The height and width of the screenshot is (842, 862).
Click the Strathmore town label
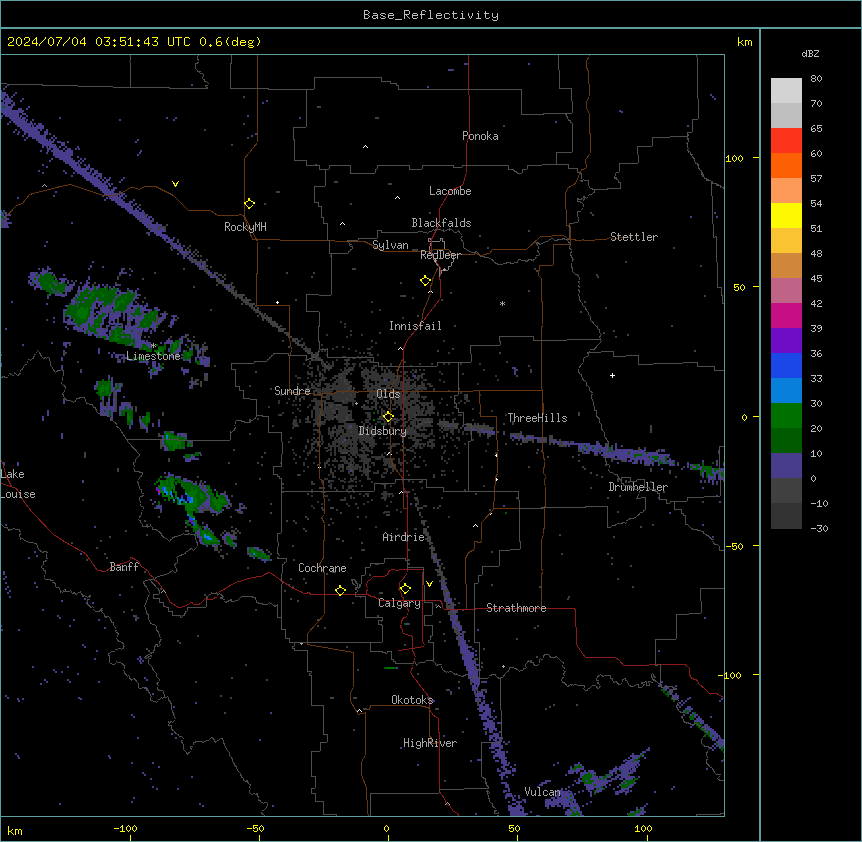pyautogui.click(x=516, y=608)
